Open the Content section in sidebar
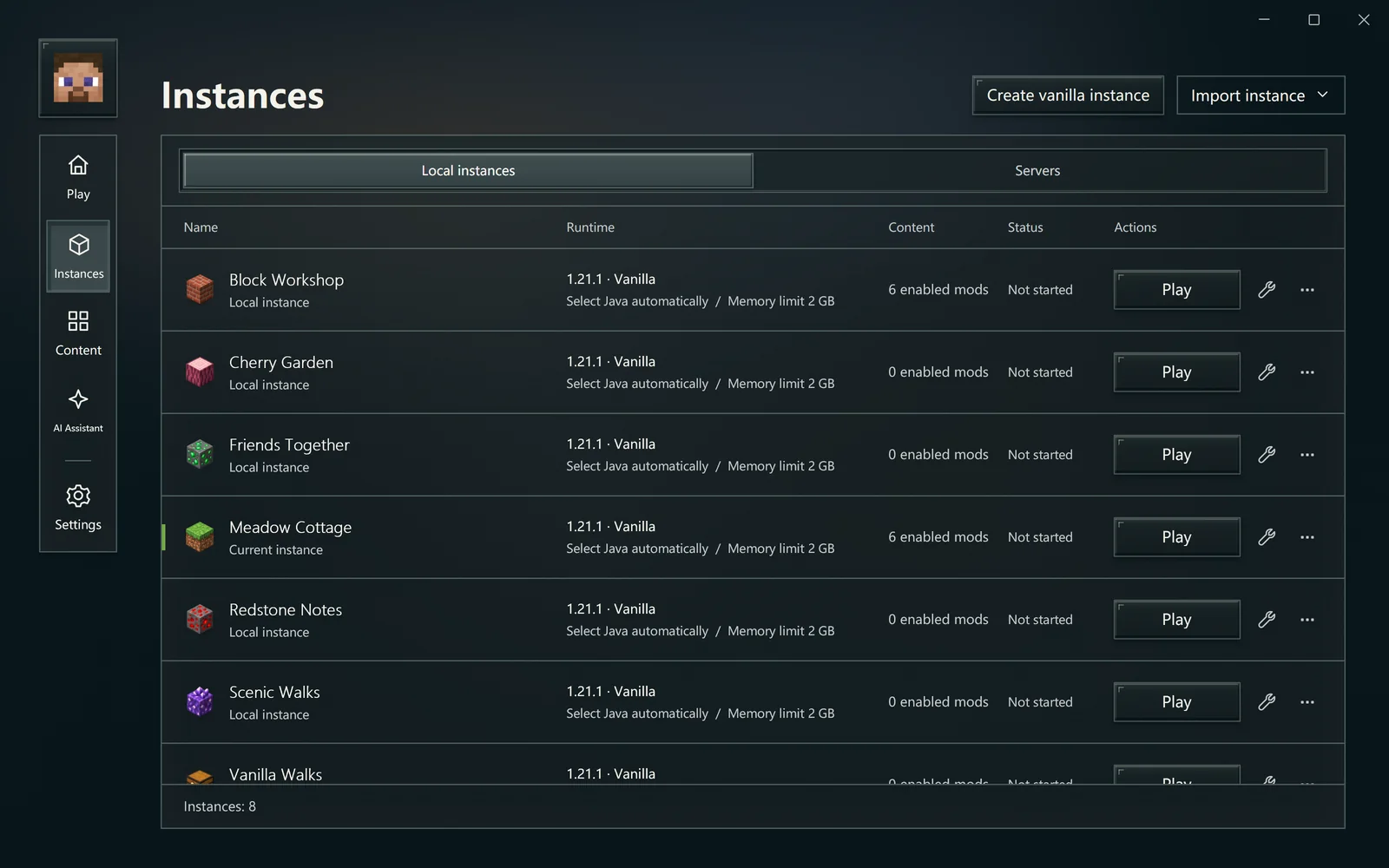 [78, 334]
